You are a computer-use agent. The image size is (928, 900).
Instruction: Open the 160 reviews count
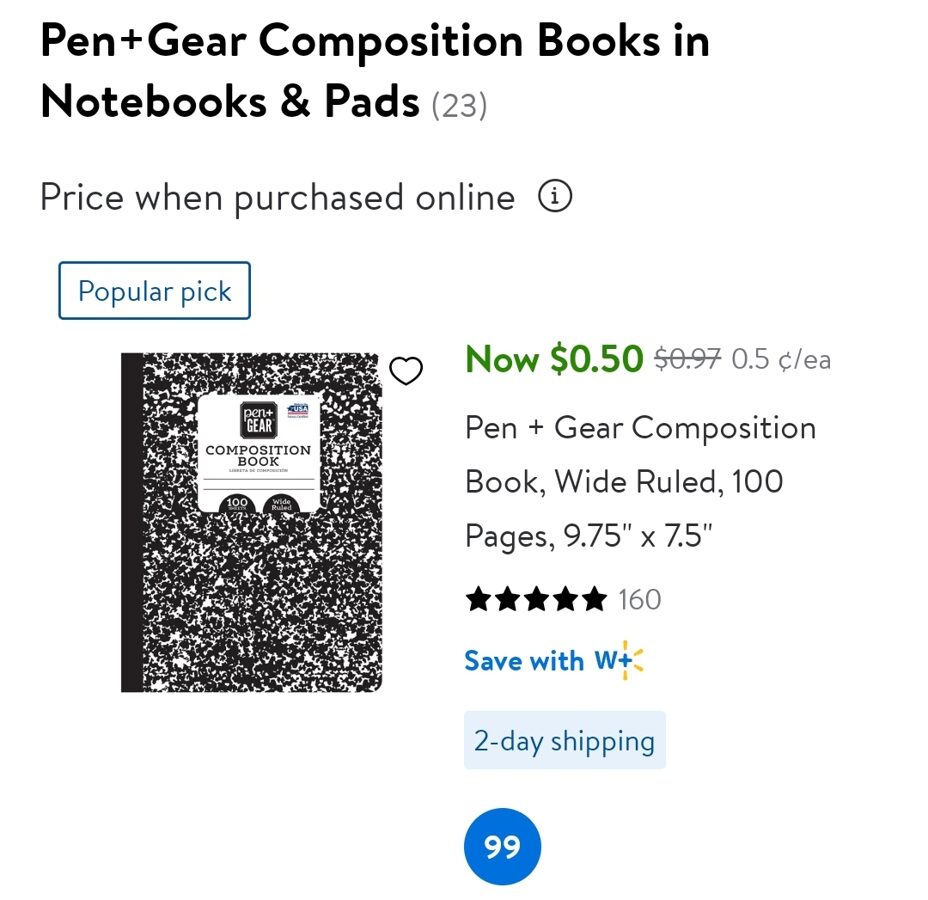(640, 599)
